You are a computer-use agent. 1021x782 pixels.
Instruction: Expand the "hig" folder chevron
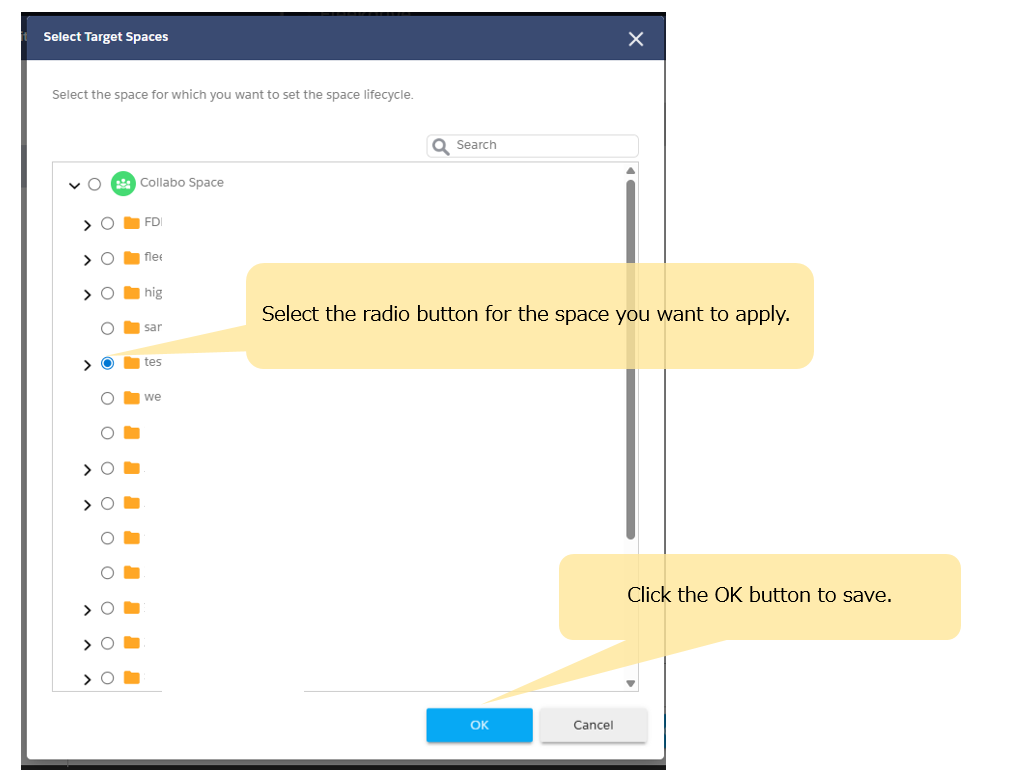click(87, 295)
